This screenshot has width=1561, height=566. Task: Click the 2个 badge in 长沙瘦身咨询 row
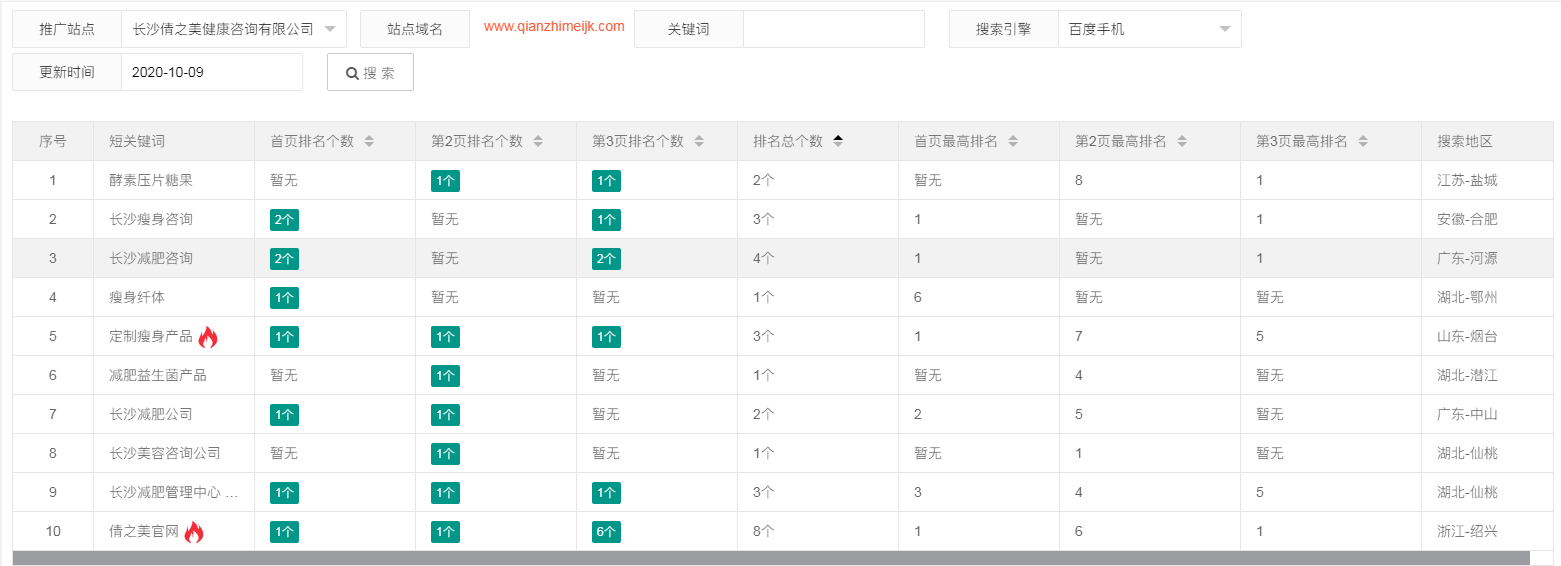(x=284, y=220)
